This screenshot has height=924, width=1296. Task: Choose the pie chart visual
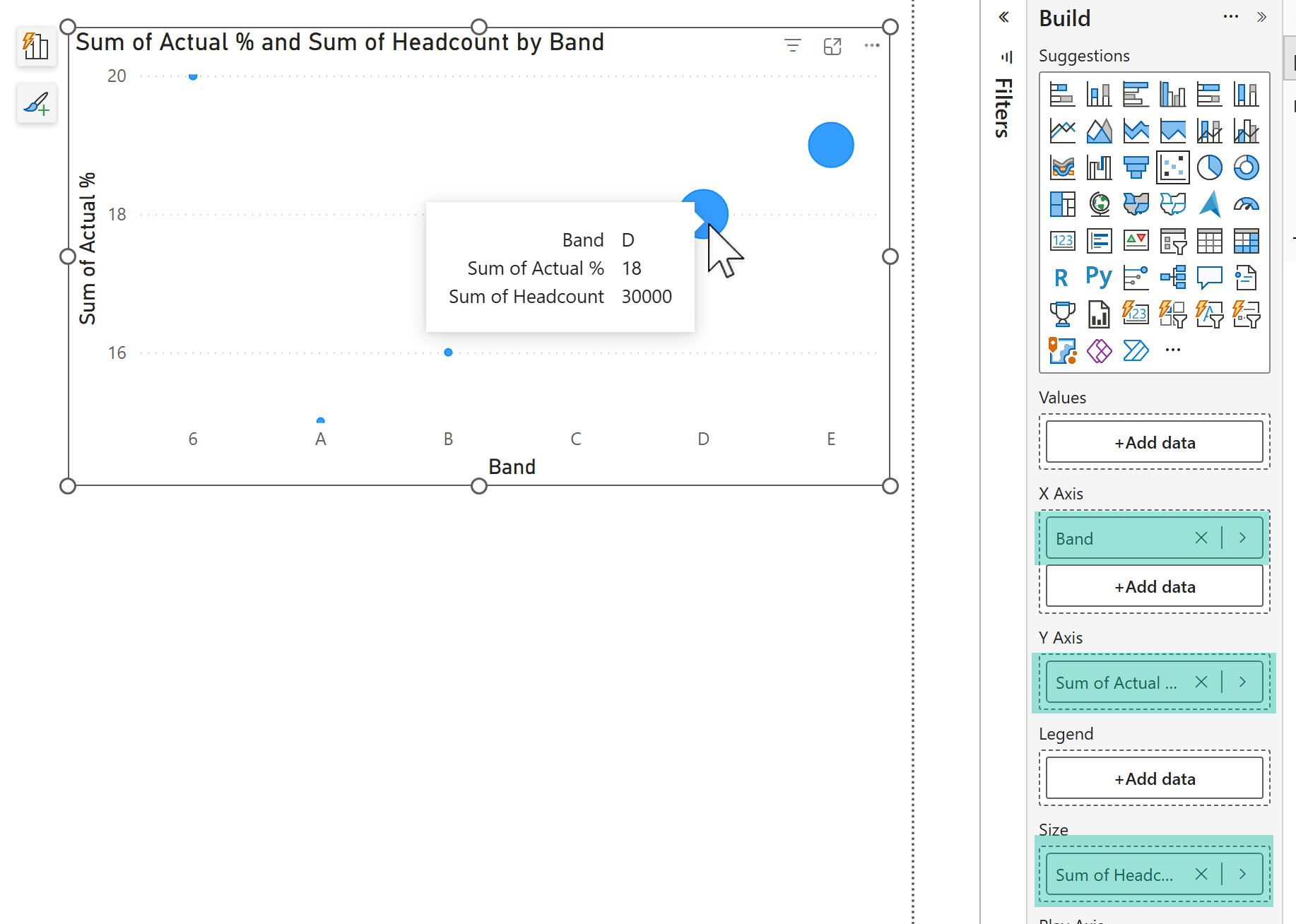[1209, 167]
